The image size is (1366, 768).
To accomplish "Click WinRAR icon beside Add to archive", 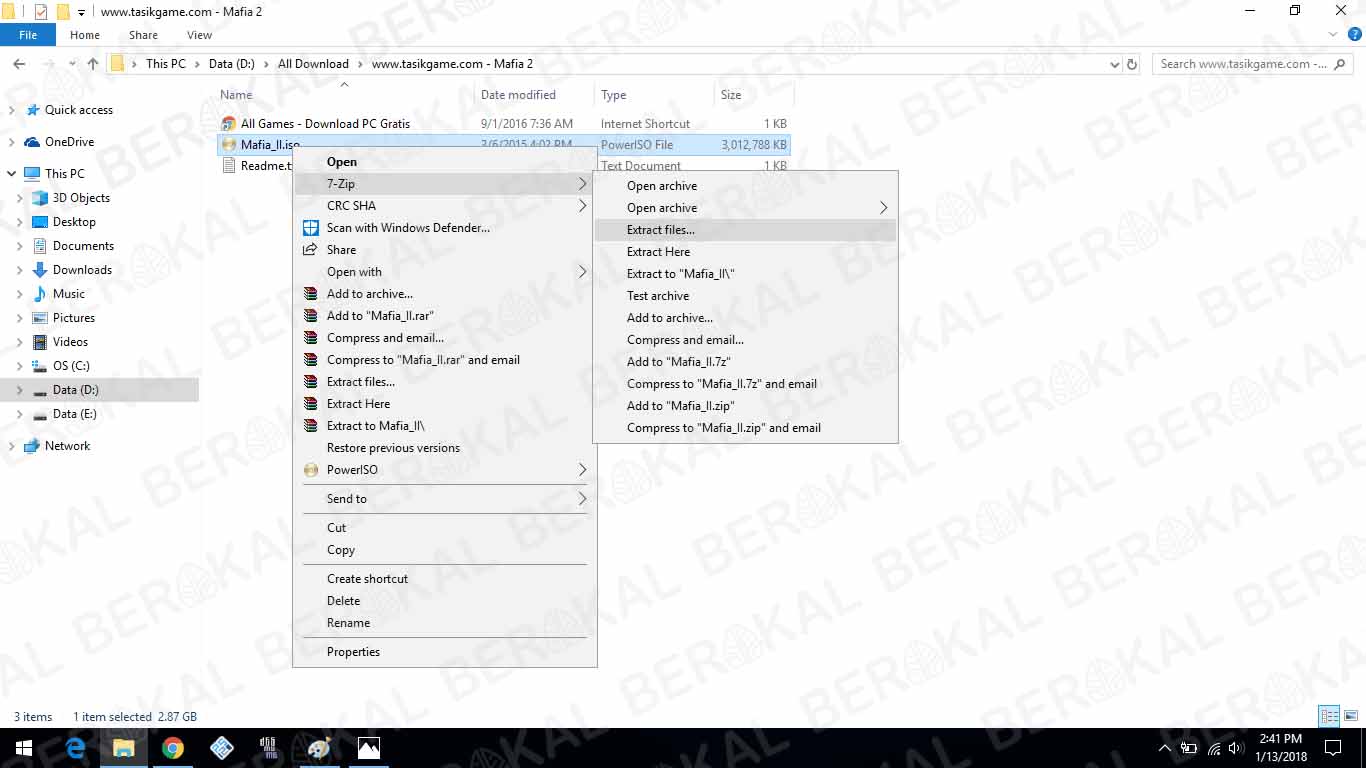I will click(310, 294).
